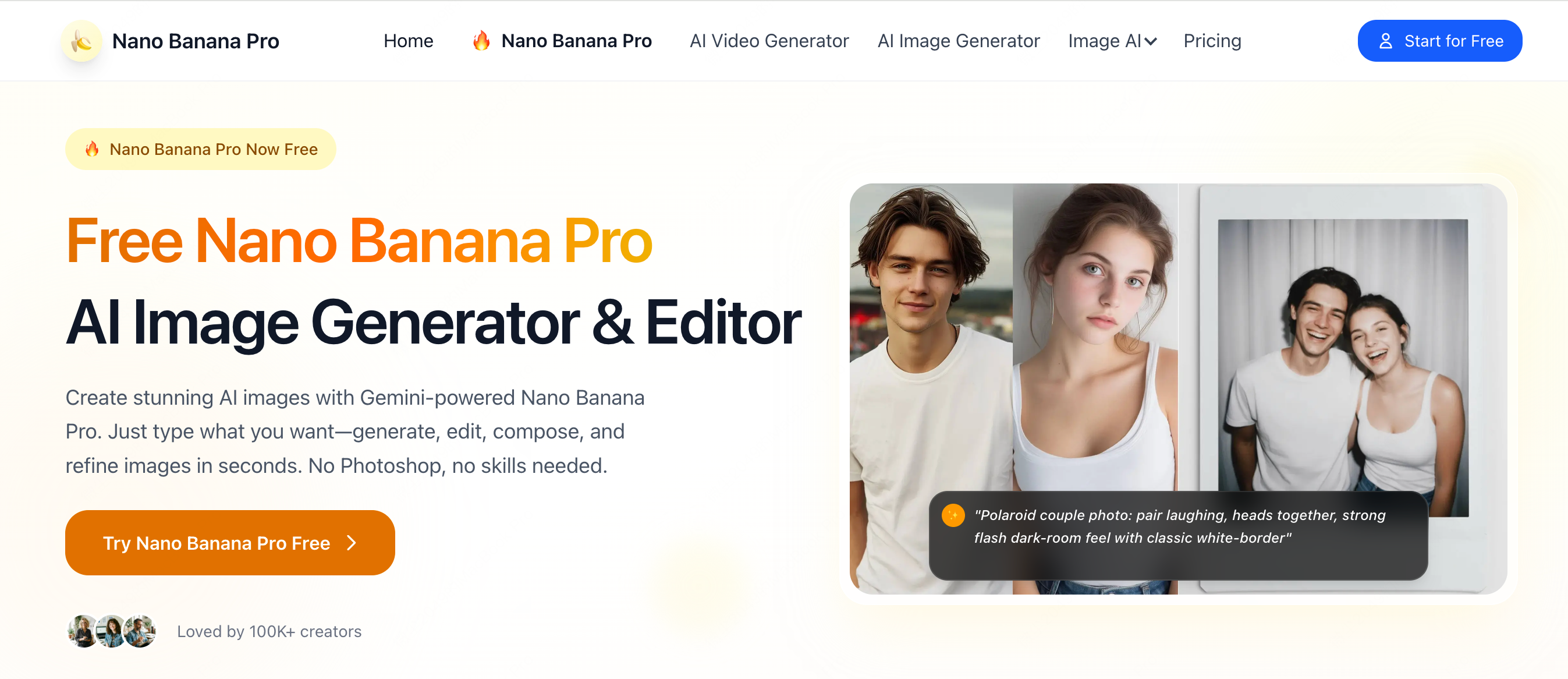Click the Nano Banana Pro brand name
Viewport: 1568px width, 679px height.
click(x=196, y=41)
